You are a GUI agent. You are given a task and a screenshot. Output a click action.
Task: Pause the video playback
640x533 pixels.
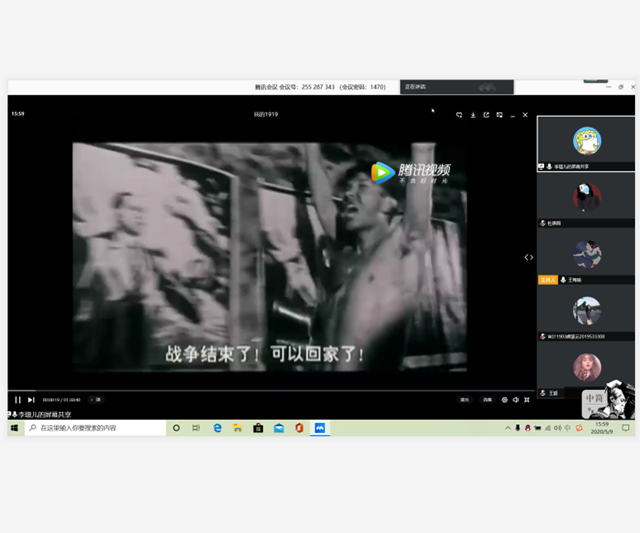pyautogui.click(x=18, y=400)
